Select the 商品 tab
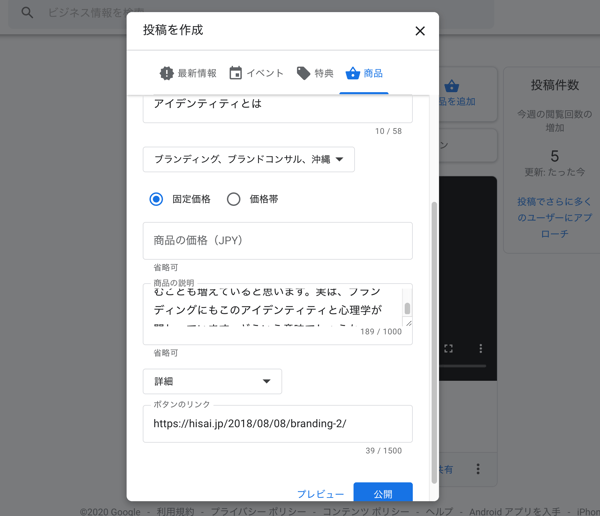This screenshot has width=600, height=516. [x=364, y=73]
